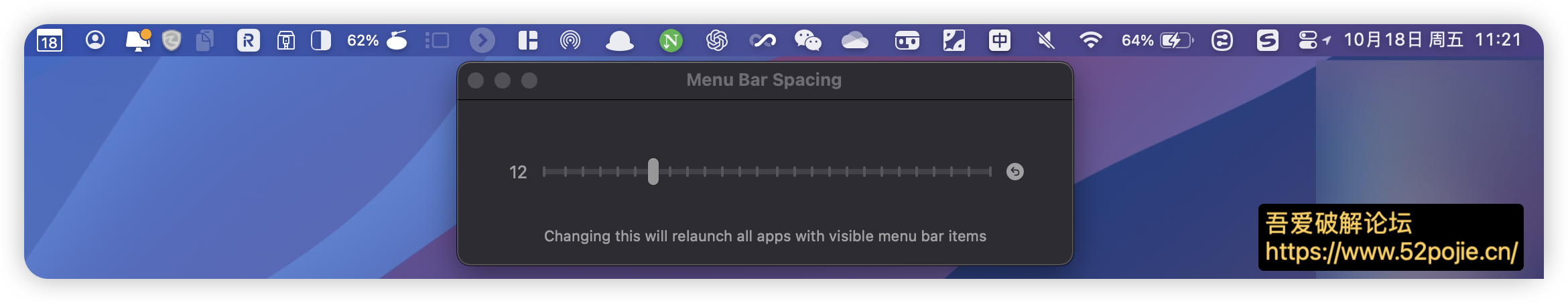The height and width of the screenshot is (303, 1568).
Task: Follow the www.52pojie.cn link
Action: (x=1391, y=252)
